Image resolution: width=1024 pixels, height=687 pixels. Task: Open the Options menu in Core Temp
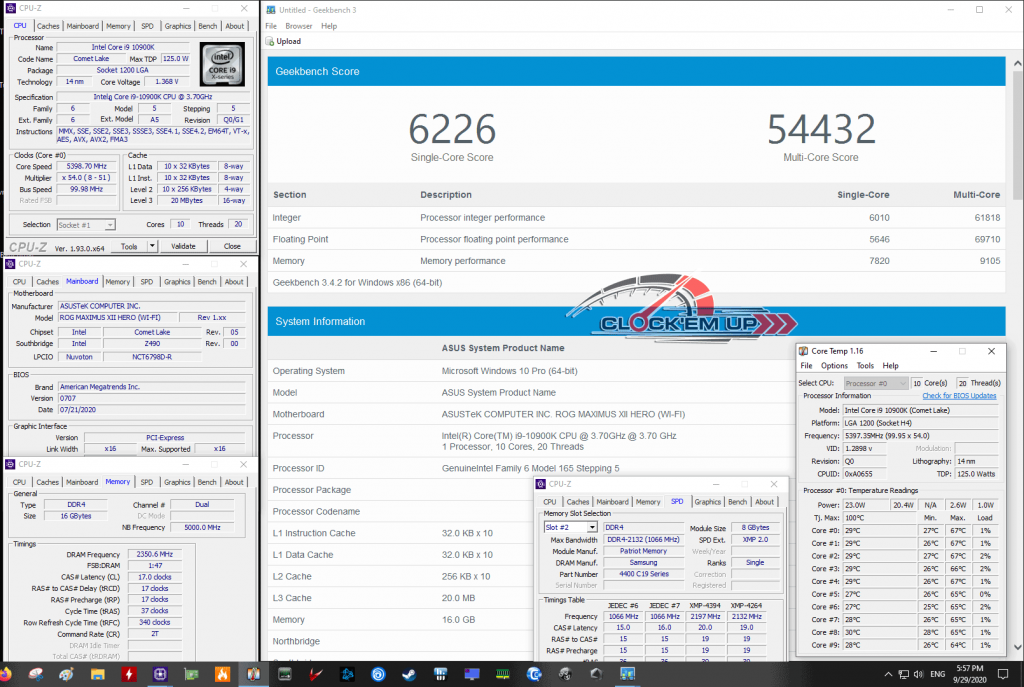point(834,366)
